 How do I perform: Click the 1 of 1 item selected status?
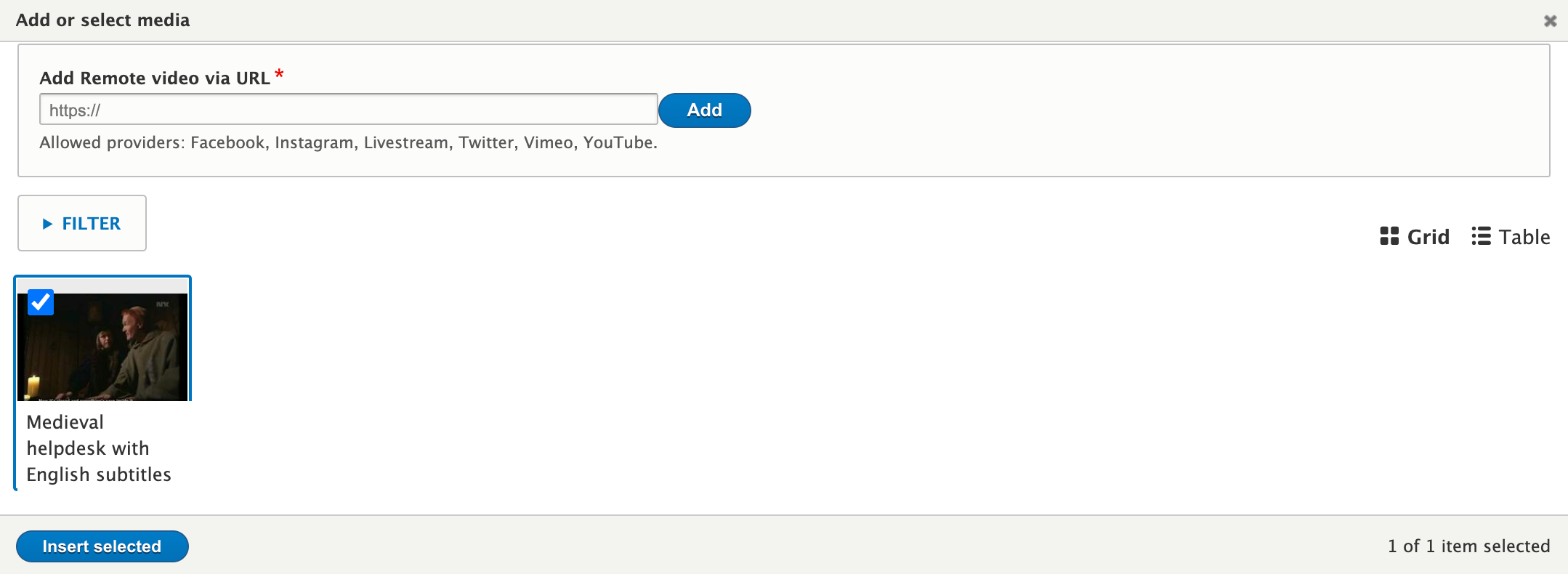tap(1468, 546)
